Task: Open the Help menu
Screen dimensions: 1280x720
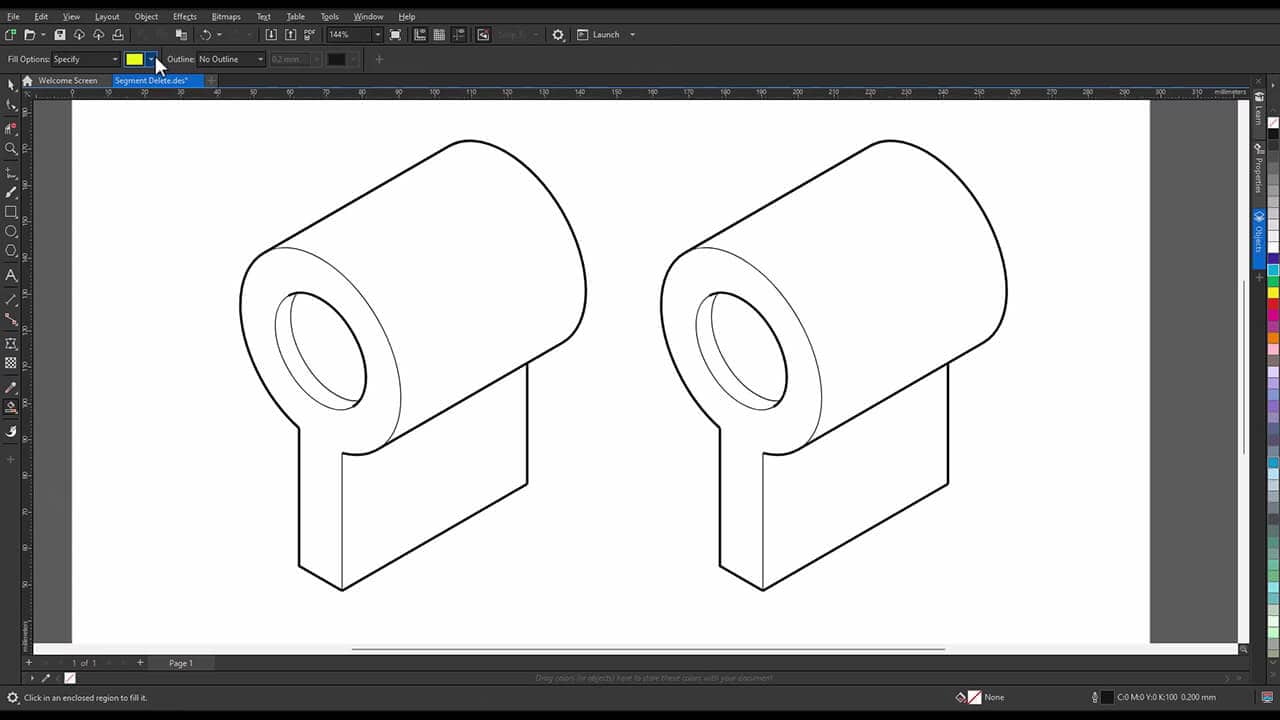Action: coord(407,17)
